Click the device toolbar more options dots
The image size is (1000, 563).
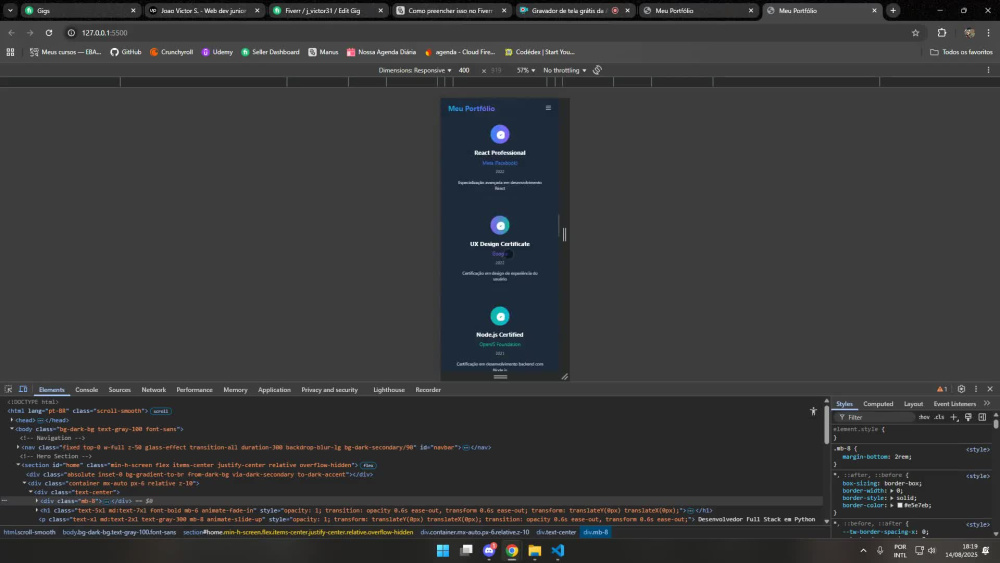coord(989,70)
